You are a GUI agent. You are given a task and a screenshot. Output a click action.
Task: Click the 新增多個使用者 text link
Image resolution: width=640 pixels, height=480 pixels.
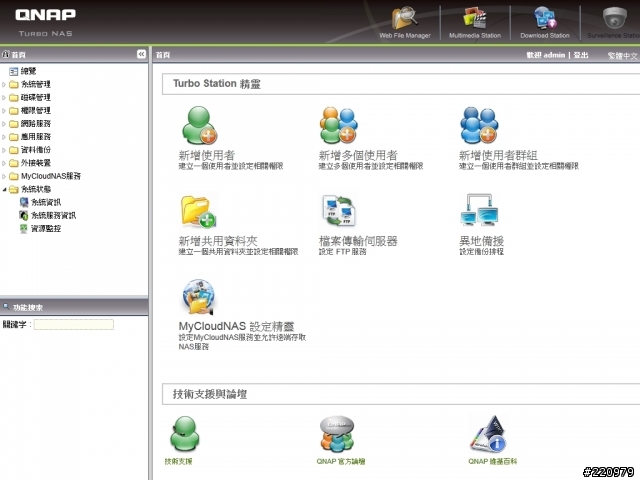click(x=358, y=155)
